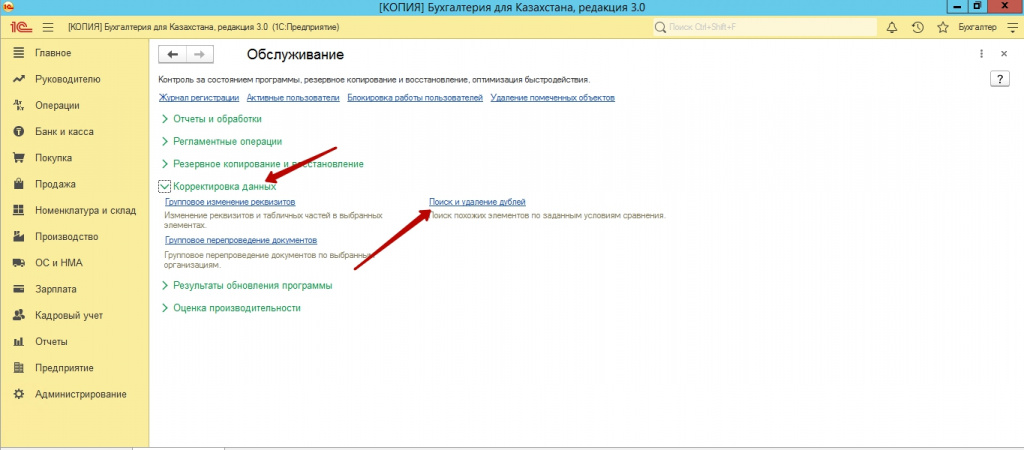Open the Администрирование section
1024x450 pixels.
[81, 394]
